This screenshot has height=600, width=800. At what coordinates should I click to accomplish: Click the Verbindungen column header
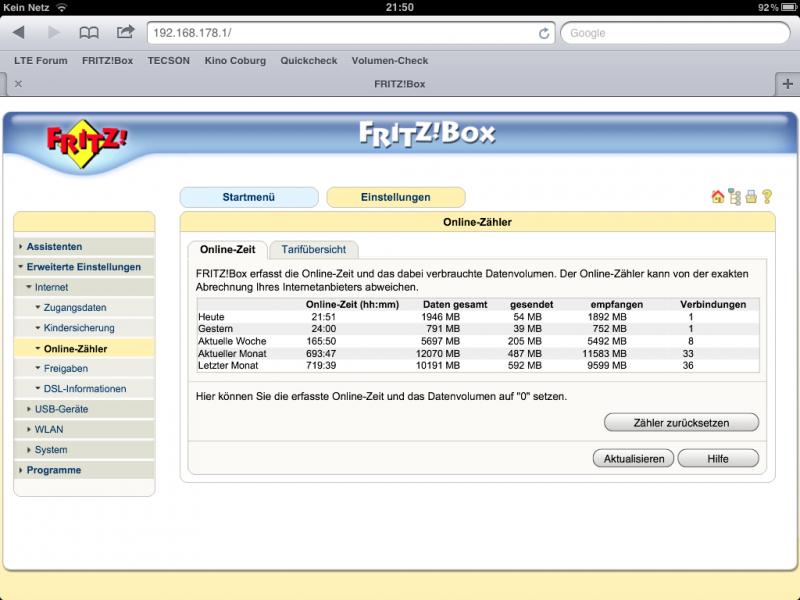coord(713,305)
